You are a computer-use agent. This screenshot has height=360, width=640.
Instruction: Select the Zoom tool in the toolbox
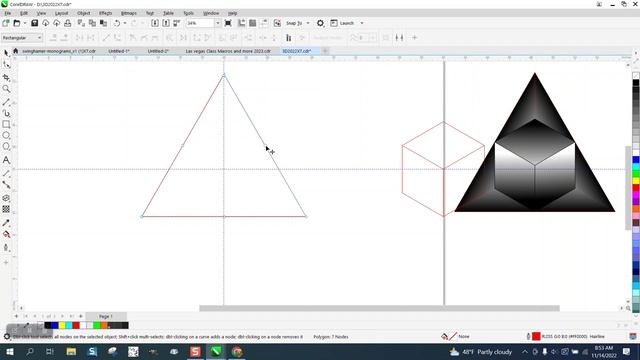coord(6,89)
